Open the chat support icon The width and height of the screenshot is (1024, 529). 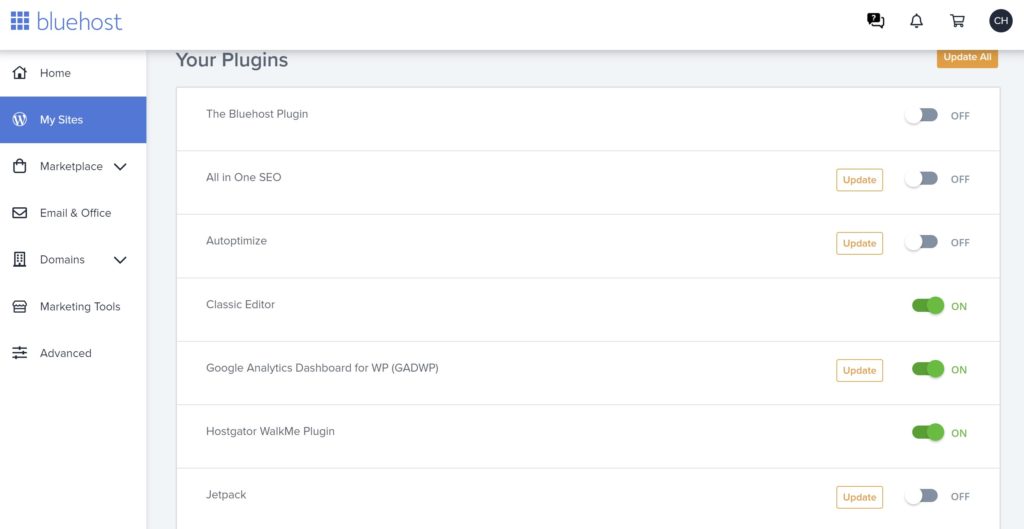pyautogui.click(x=876, y=21)
